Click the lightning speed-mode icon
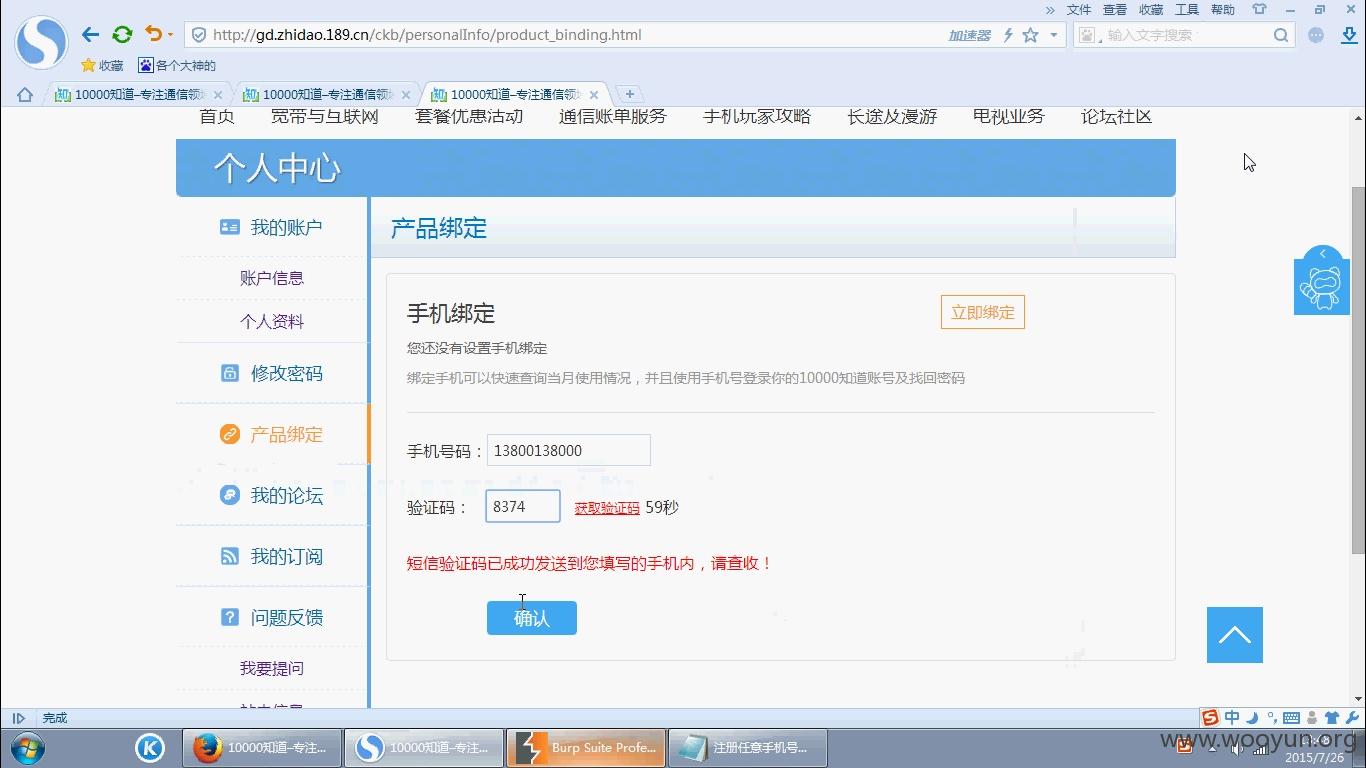The image size is (1366, 768). click(x=1008, y=35)
